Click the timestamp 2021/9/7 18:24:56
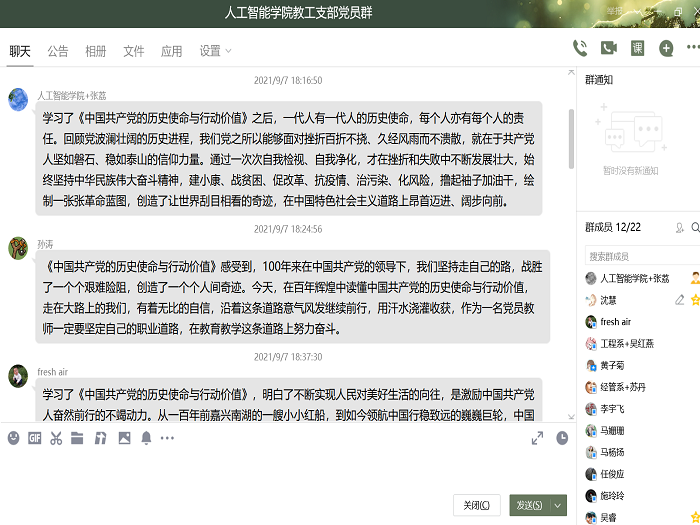Image resolution: width=700 pixels, height=525 pixels. [x=288, y=229]
